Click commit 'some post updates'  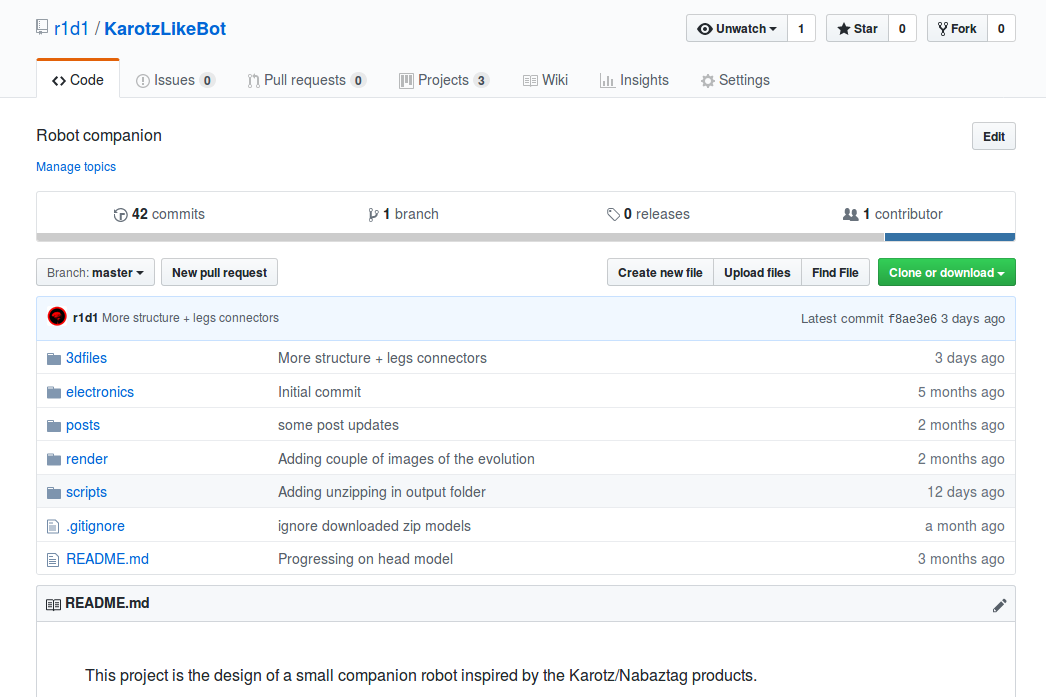338,426
